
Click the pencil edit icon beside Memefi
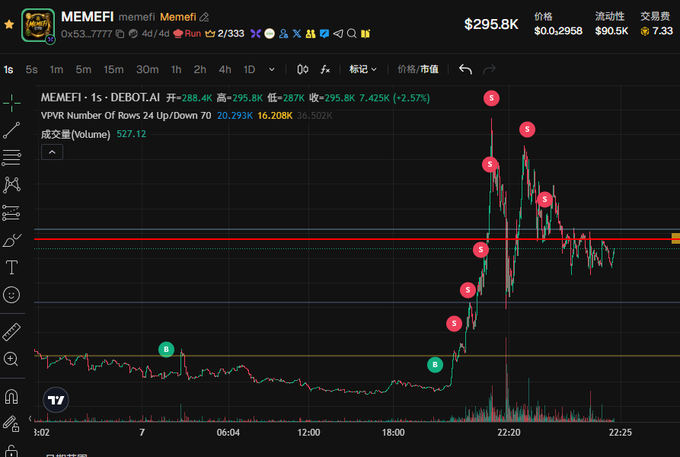tap(204, 17)
